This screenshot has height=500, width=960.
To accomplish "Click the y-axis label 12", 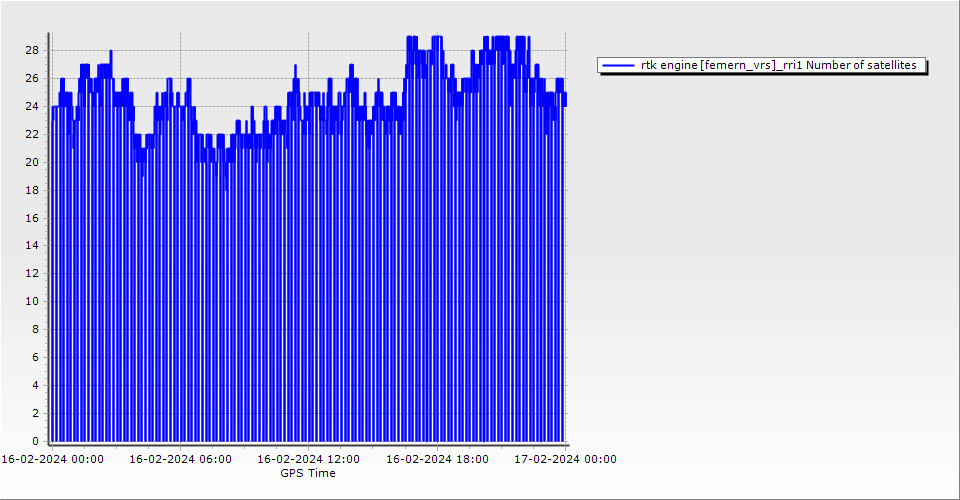I will (x=32, y=273).
